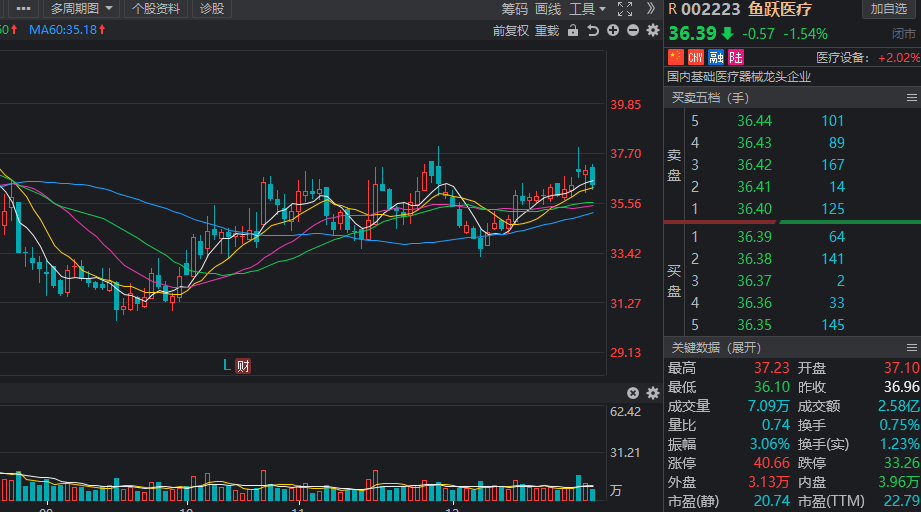
Task: Open the 买卖五档 panel menu icon
Action: point(911,98)
